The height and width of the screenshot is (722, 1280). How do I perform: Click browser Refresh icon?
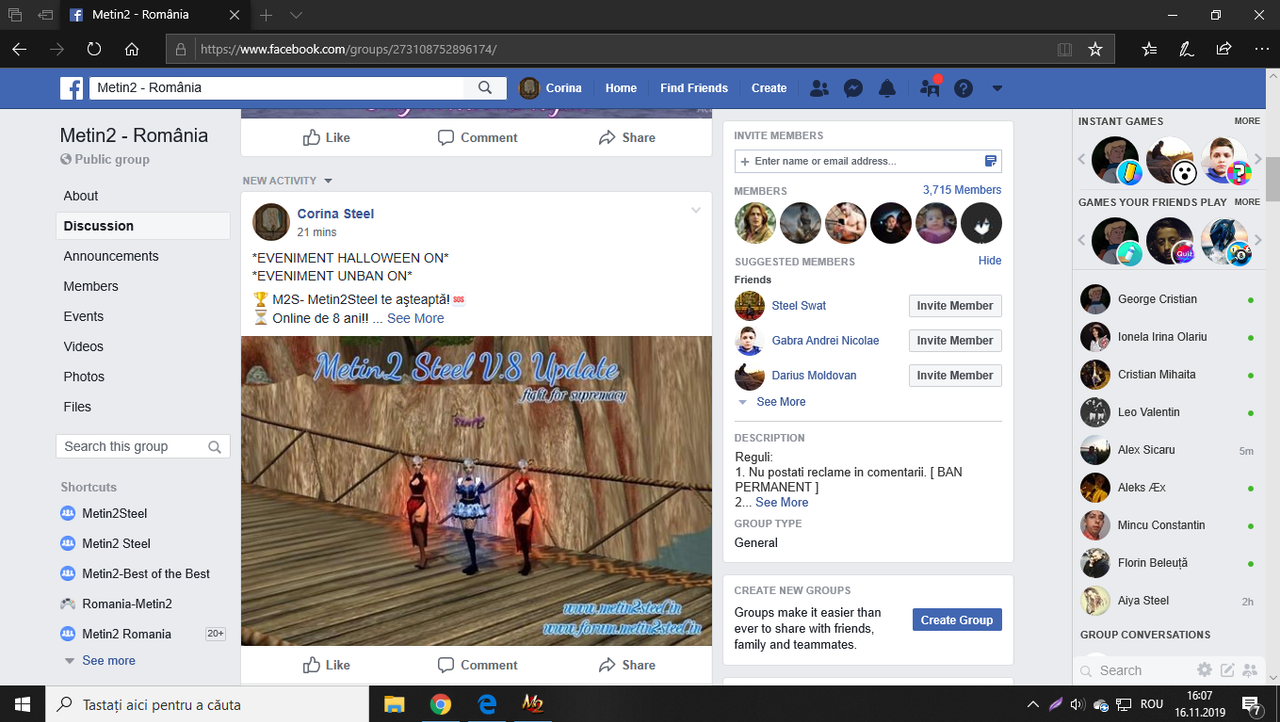pos(94,49)
